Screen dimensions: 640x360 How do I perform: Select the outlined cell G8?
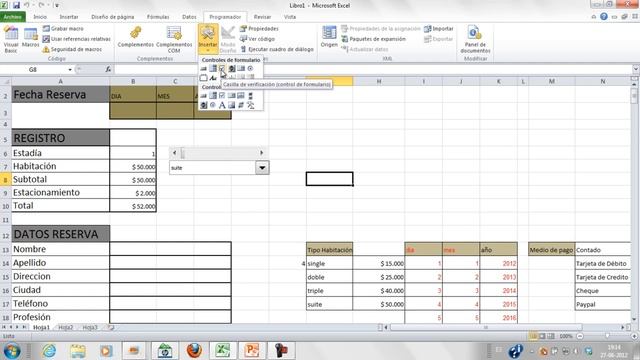click(x=329, y=179)
